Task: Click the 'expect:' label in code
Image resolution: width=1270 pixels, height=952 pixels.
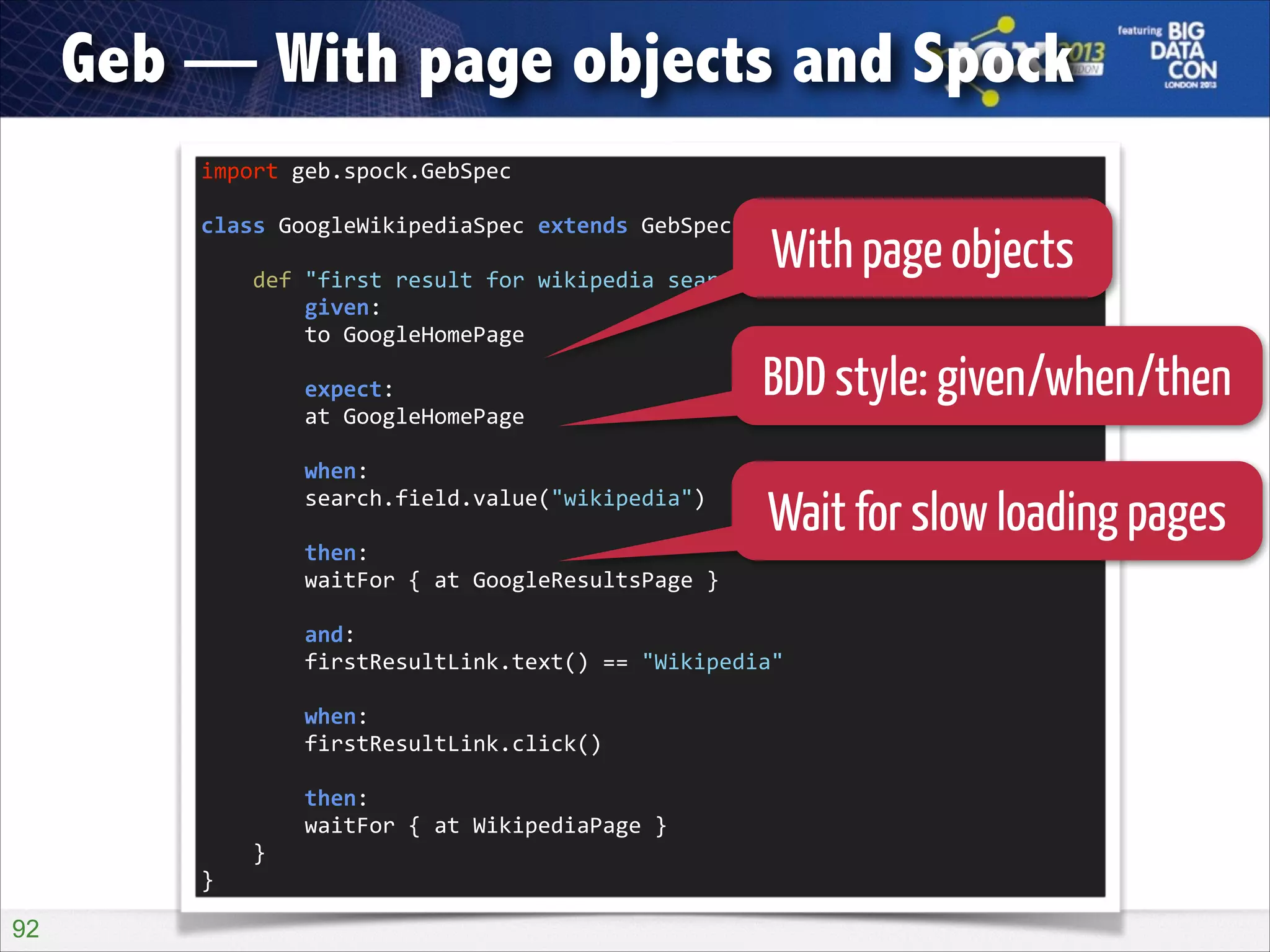Action: pos(349,390)
